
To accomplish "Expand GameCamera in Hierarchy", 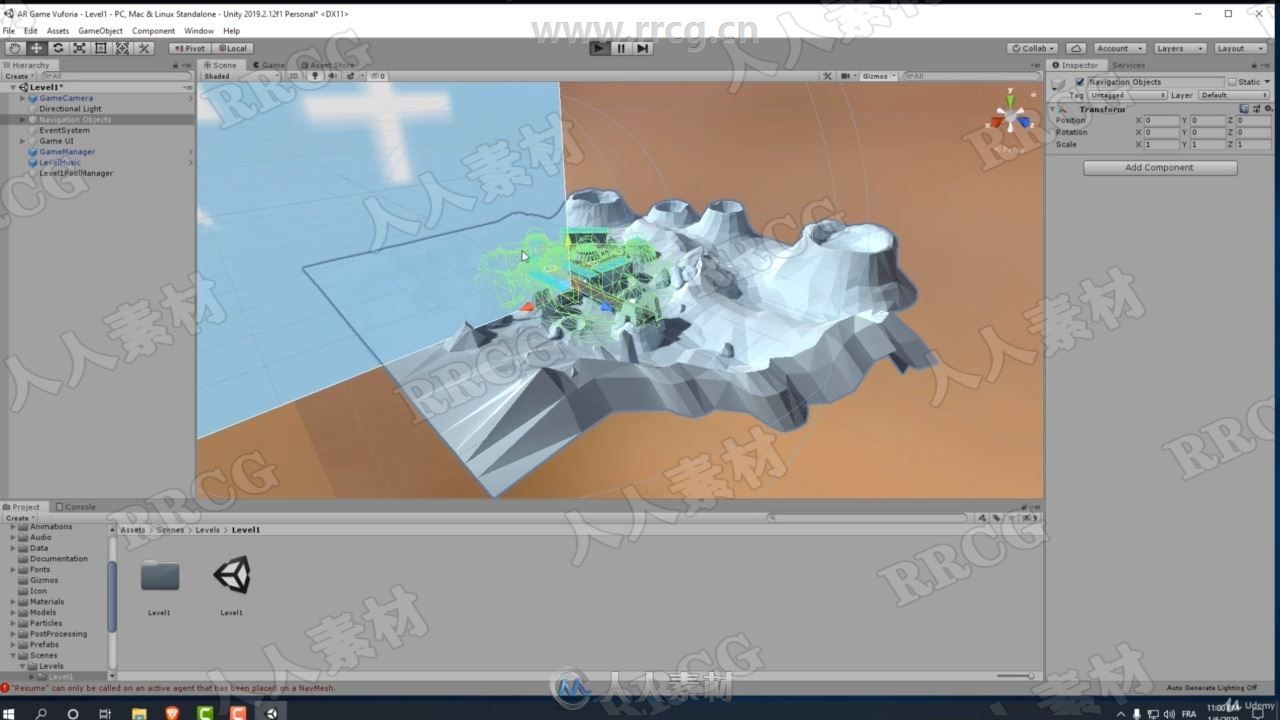I will (22, 98).
